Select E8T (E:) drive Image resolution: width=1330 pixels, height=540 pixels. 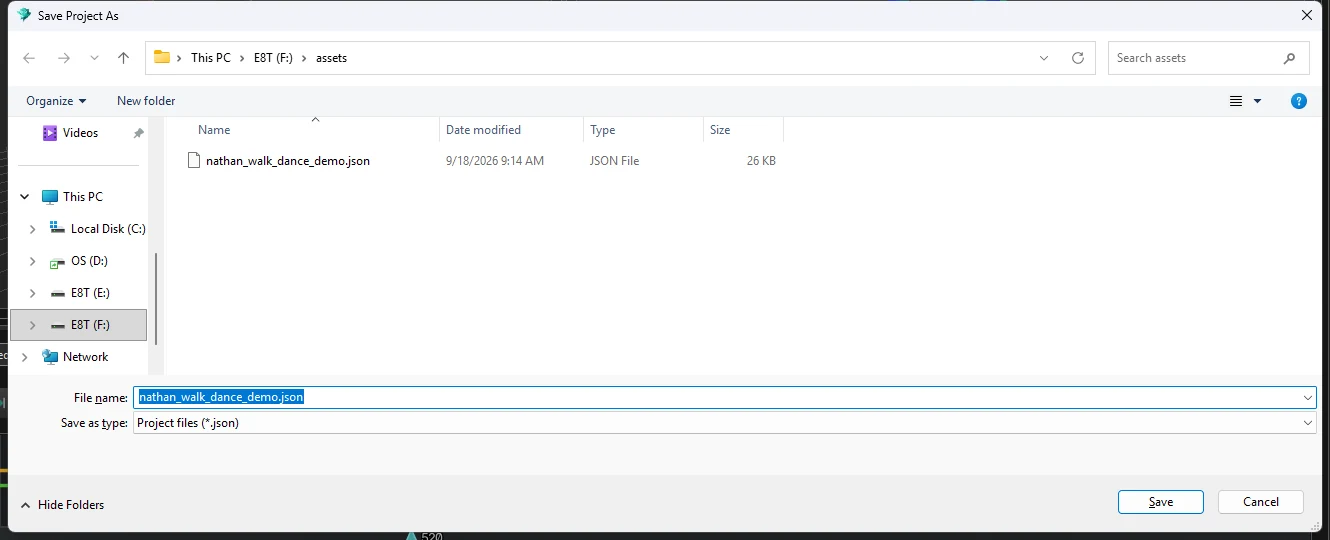coord(90,293)
